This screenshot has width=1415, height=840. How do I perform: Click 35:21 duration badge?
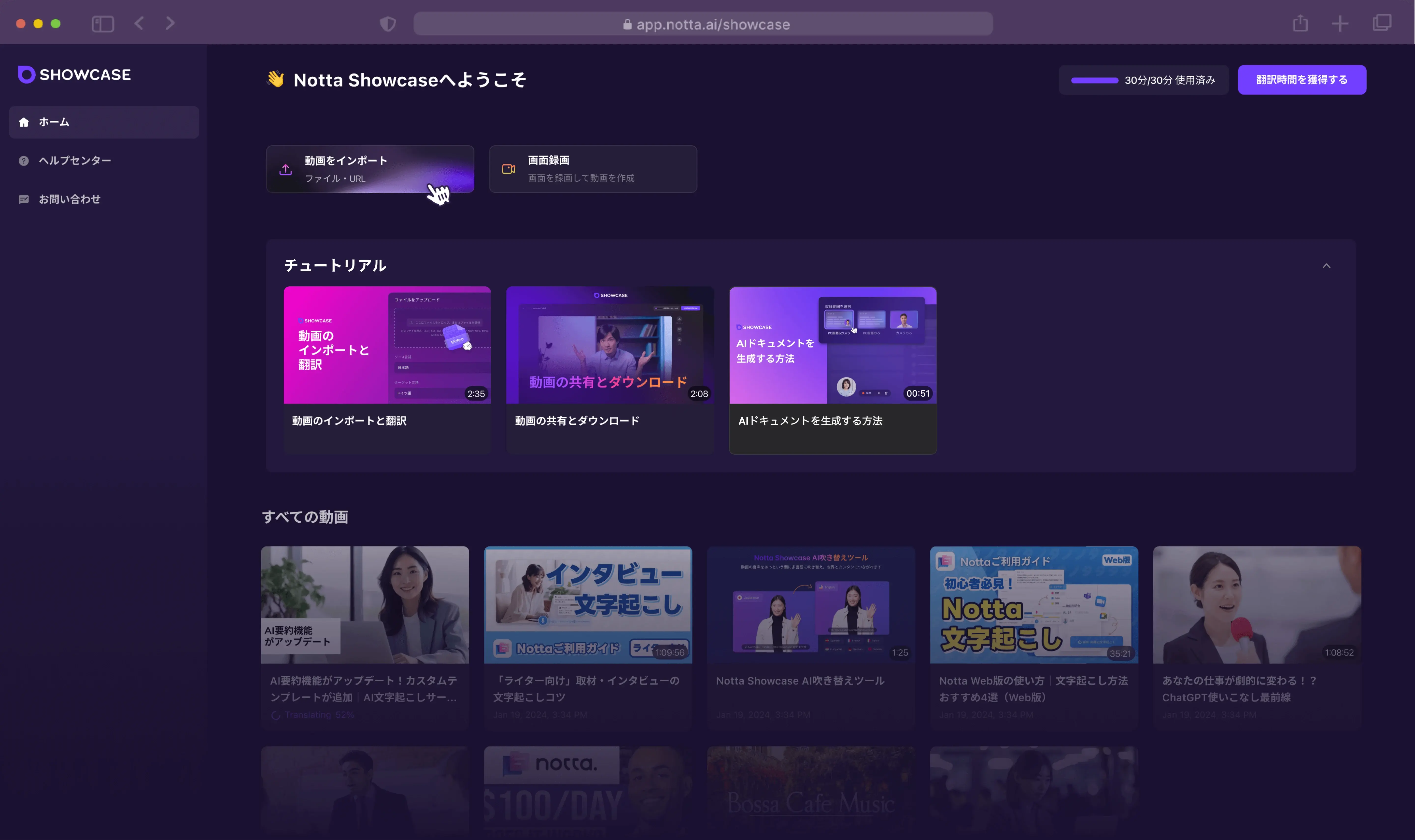click(1120, 654)
